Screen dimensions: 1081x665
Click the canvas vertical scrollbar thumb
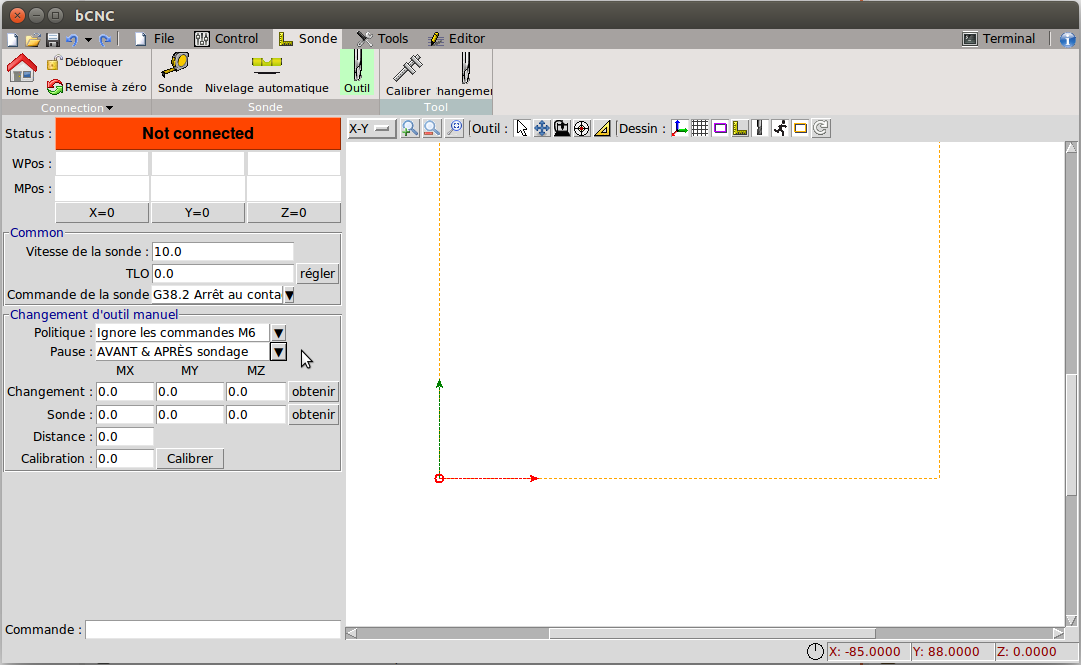click(x=1071, y=434)
